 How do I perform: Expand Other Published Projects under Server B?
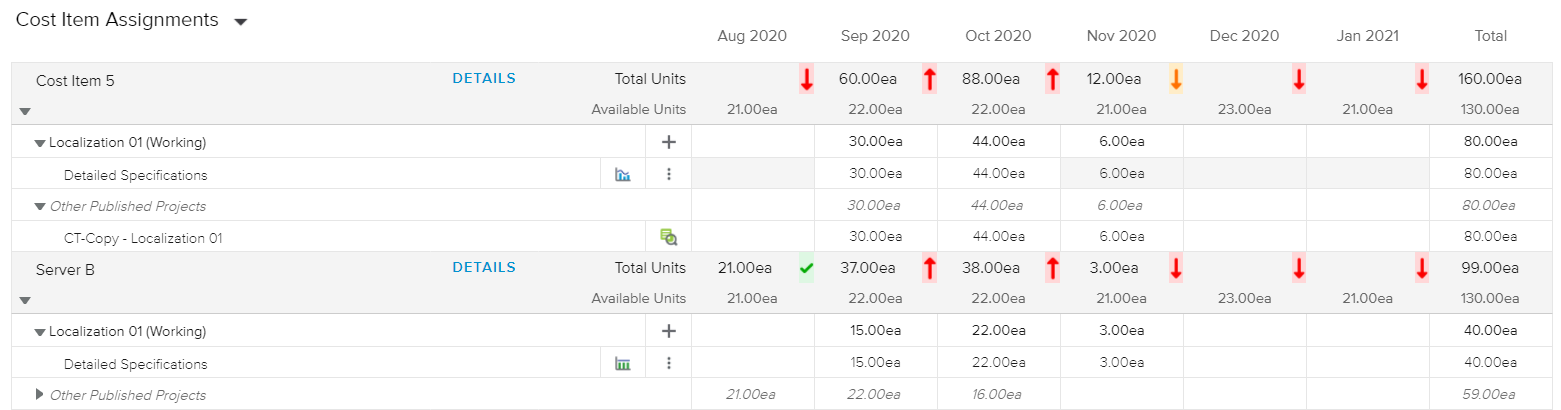pyautogui.click(x=40, y=394)
